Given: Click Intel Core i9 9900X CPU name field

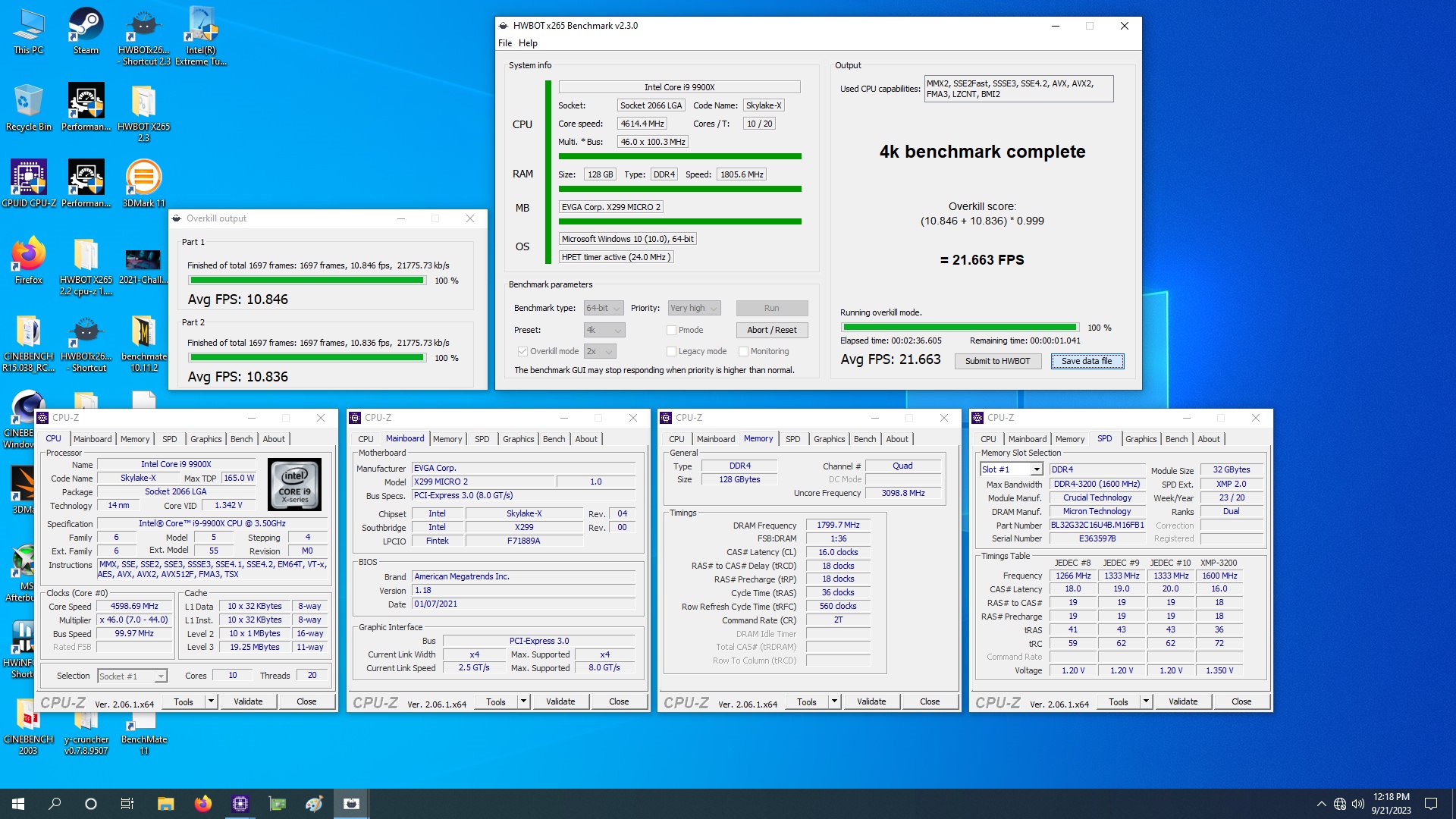Looking at the screenshot, I should (679, 87).
